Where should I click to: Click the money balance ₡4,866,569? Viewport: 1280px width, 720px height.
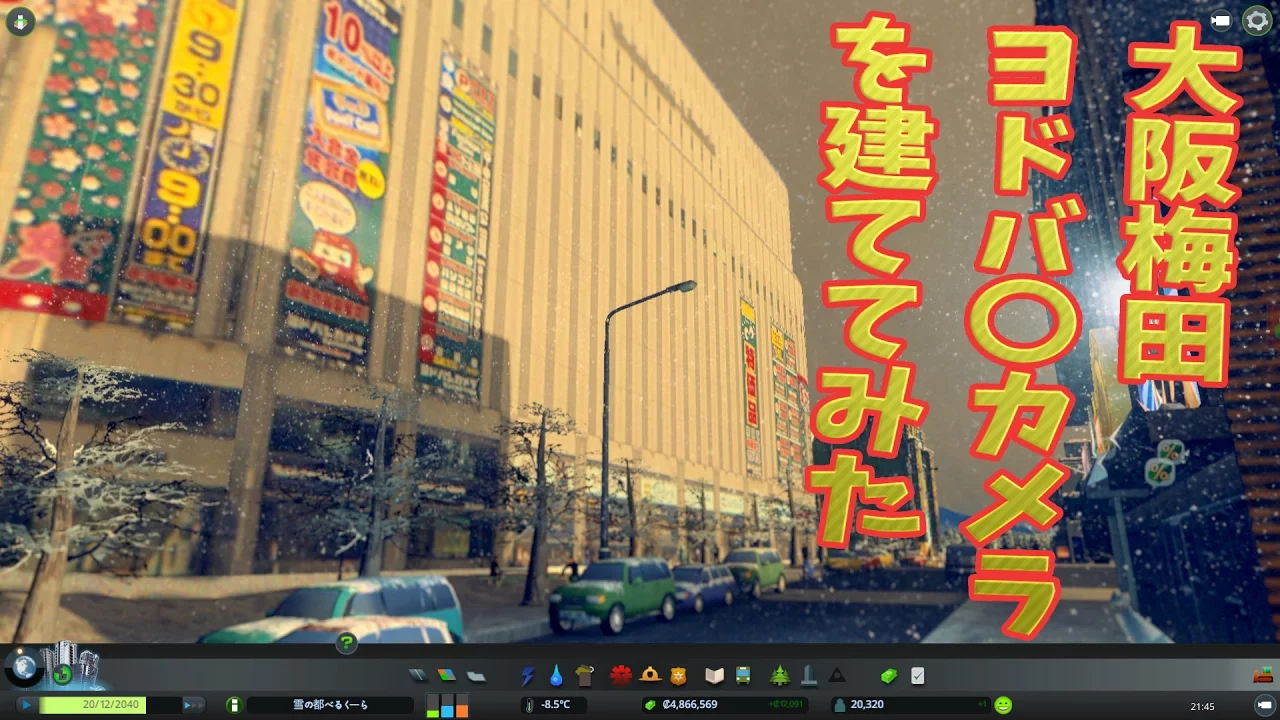coord(689,705)
